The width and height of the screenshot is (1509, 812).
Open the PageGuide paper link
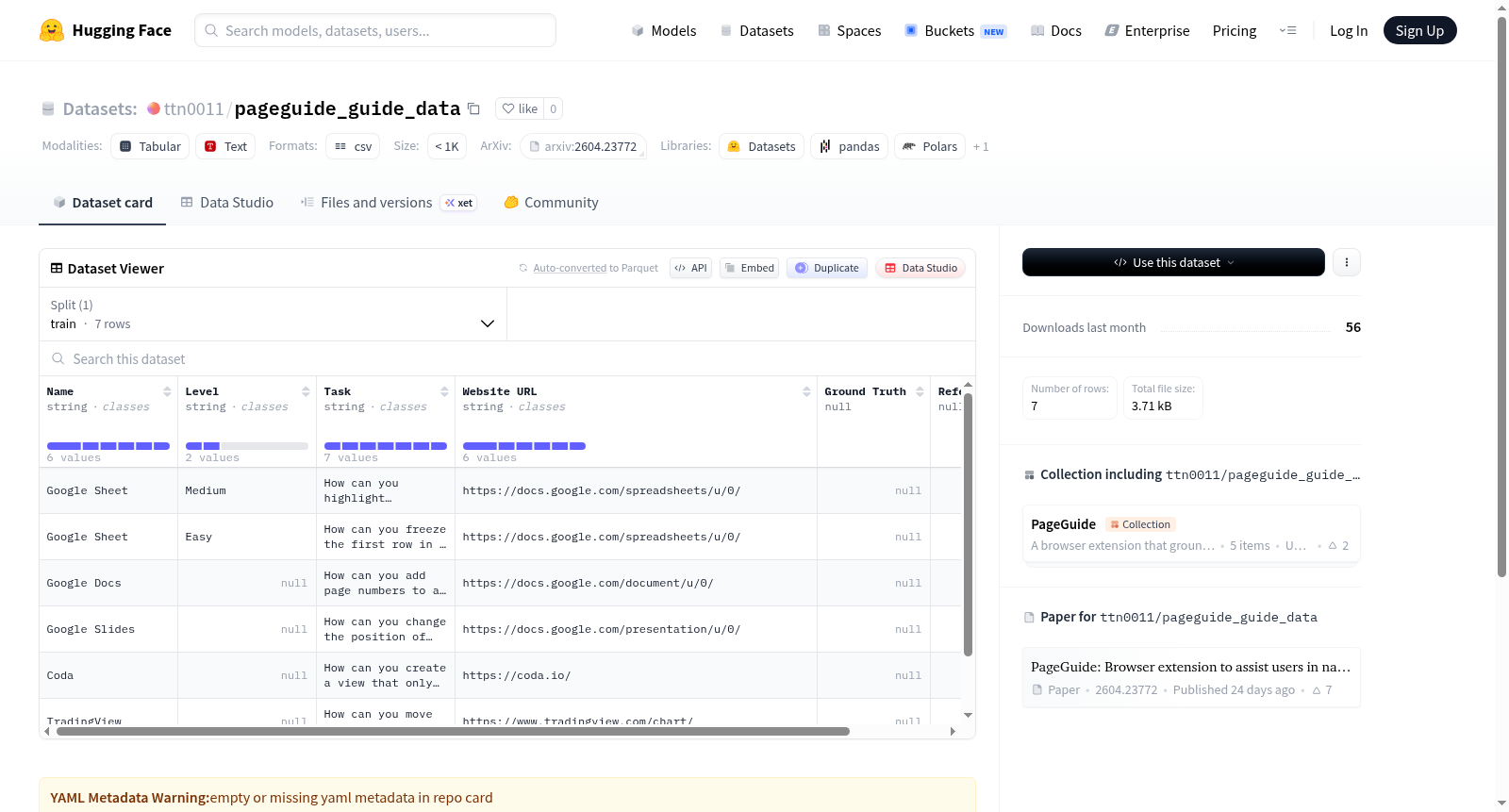[1191, 677]
